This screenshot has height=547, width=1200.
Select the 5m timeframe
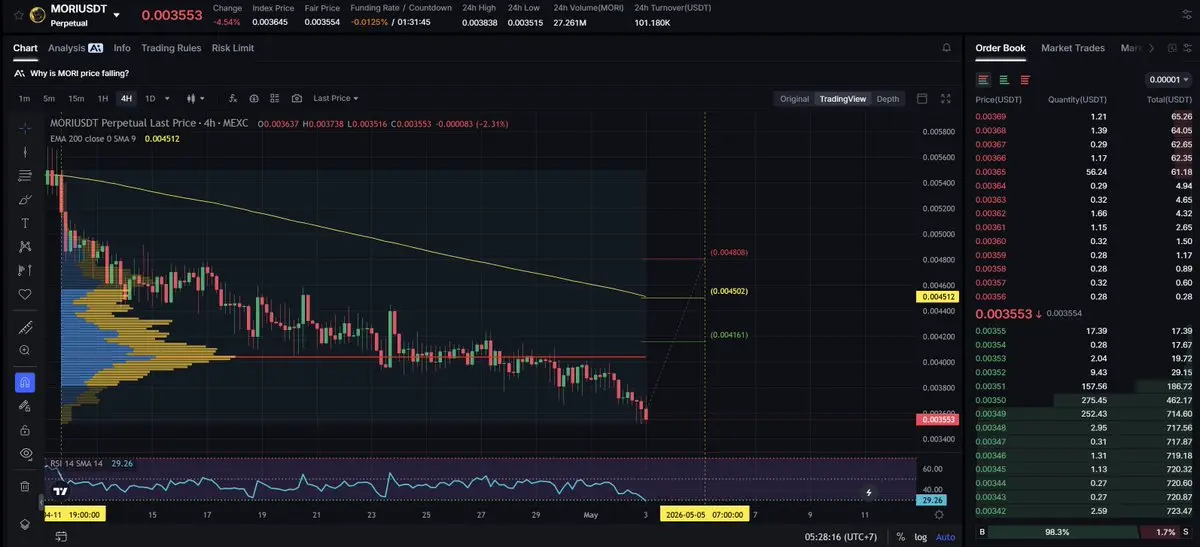point(49,99)
